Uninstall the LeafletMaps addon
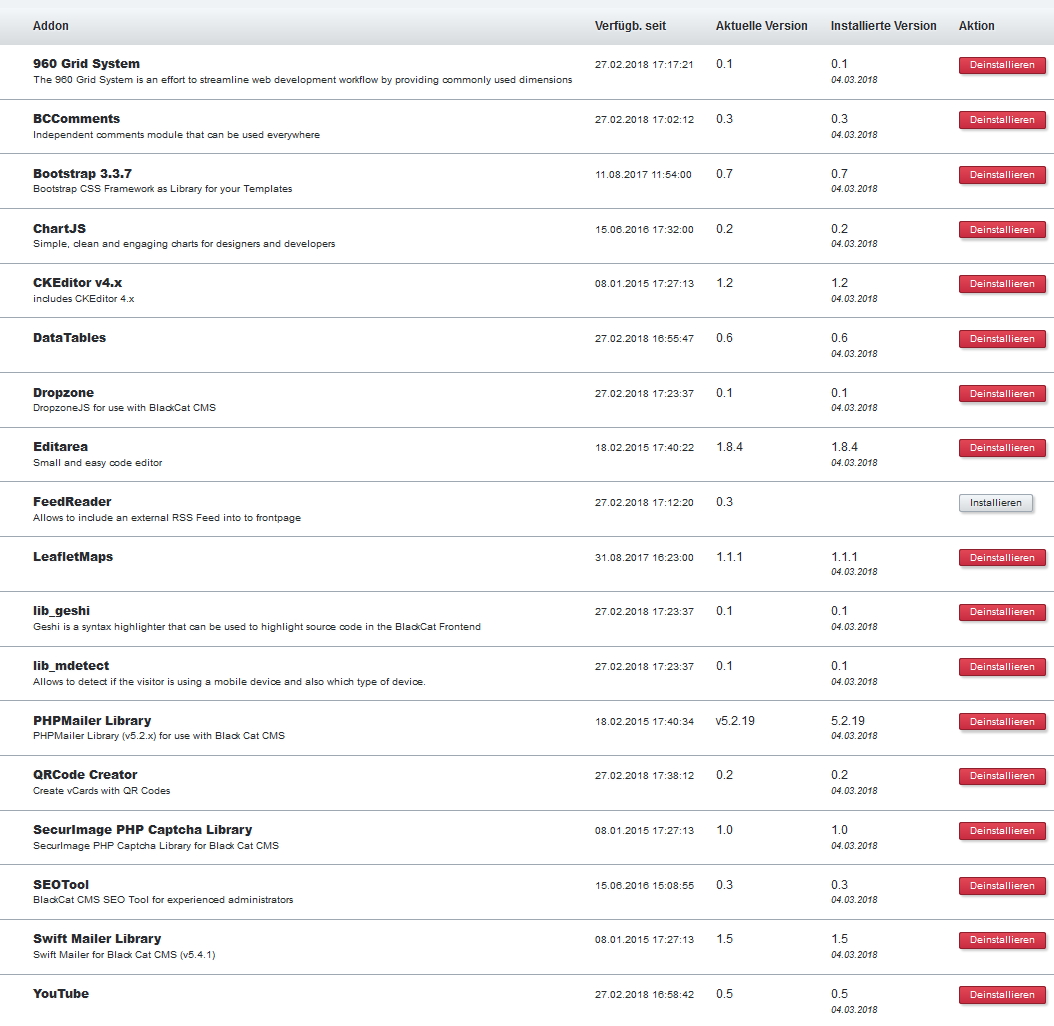 coord(1002,558)
